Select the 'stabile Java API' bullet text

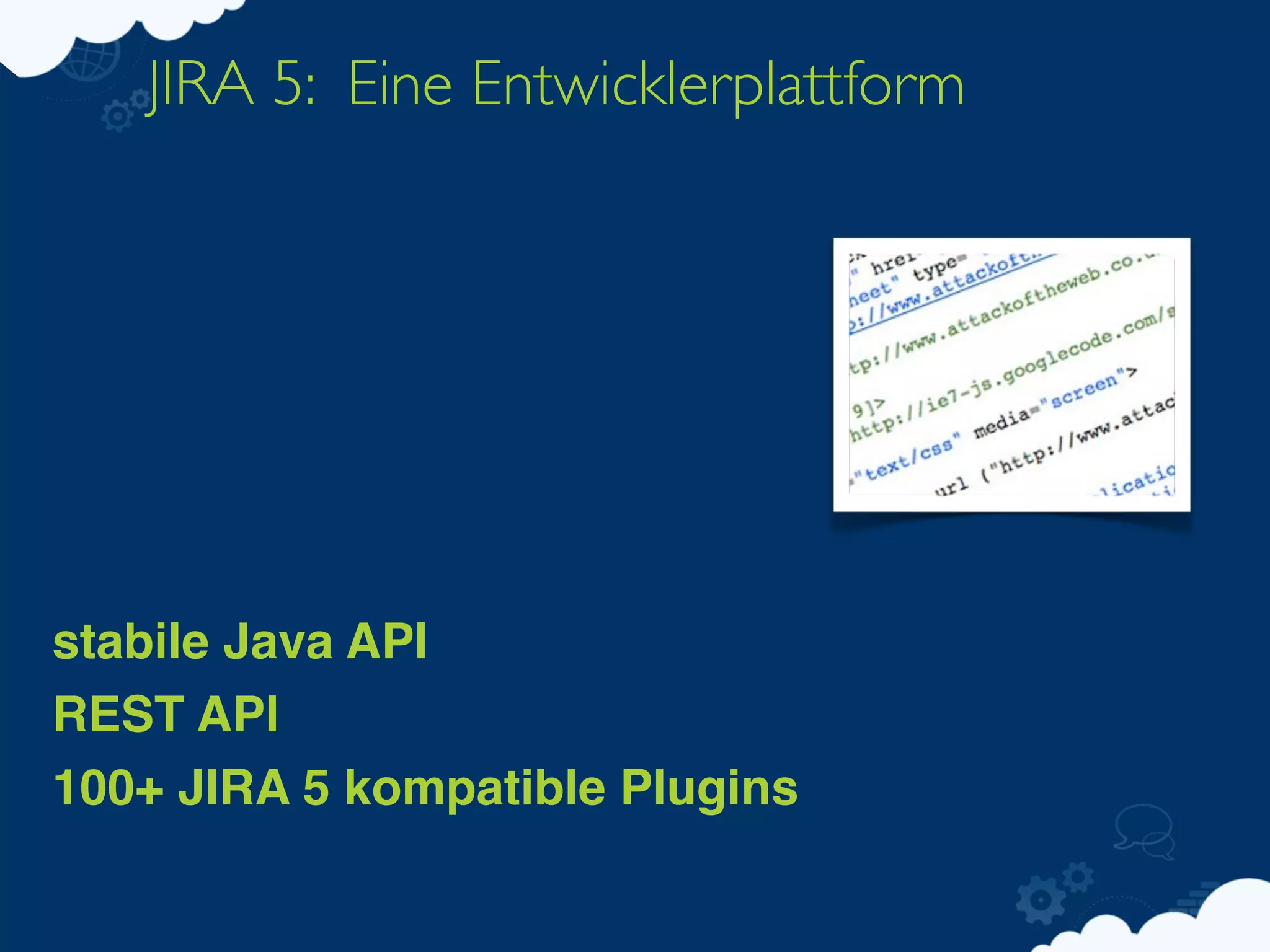pyautogui.click(x=240, y=641)
